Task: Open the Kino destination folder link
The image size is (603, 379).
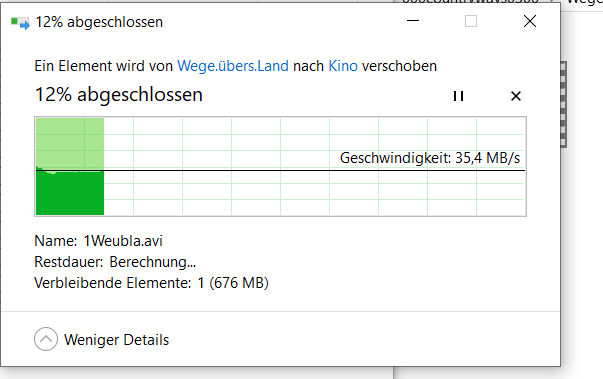Action: pos(343,66)
